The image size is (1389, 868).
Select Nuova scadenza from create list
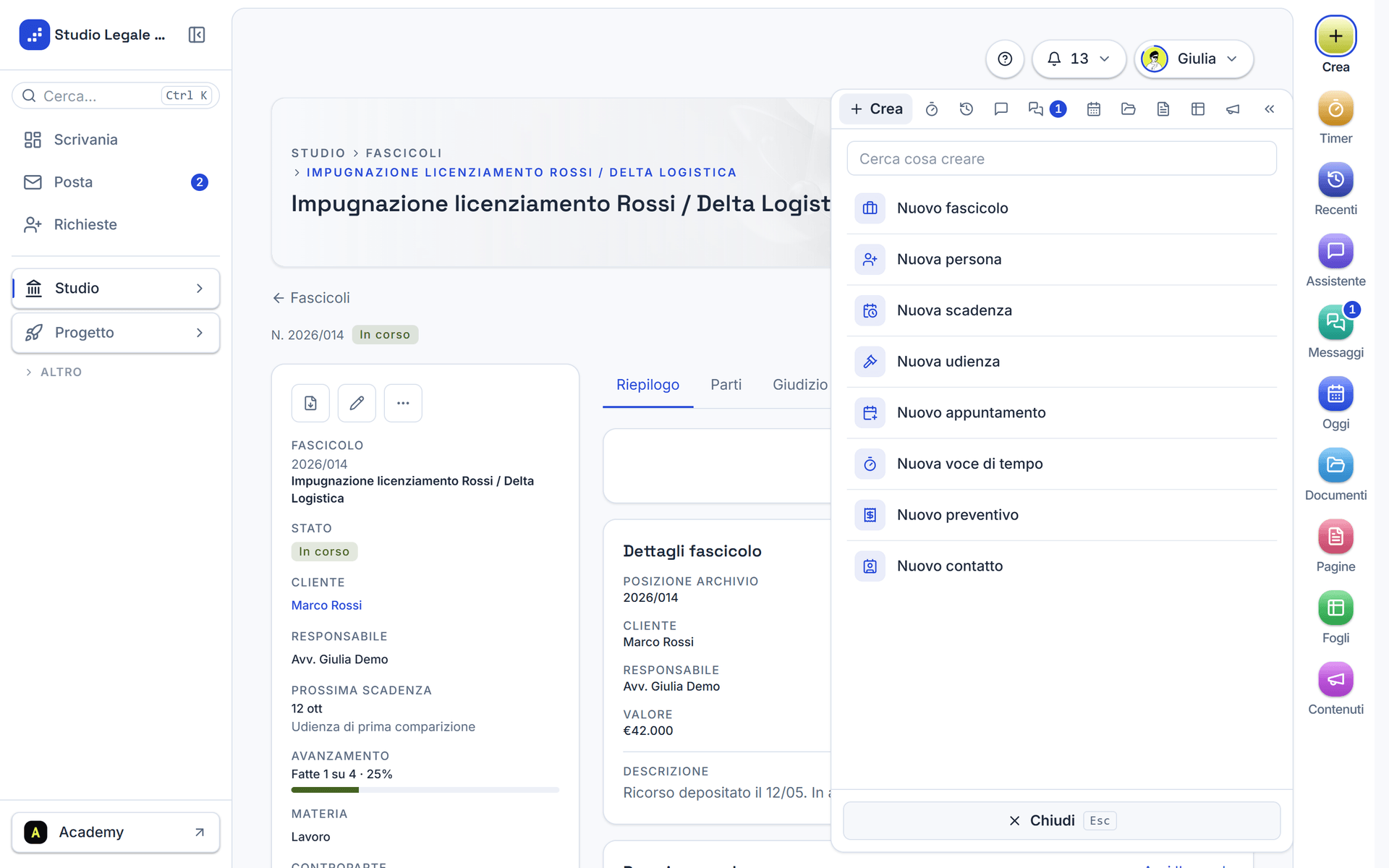[1061, 310]
